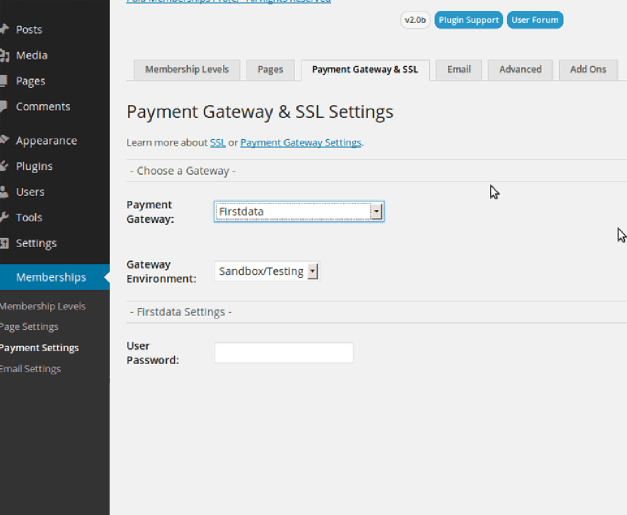The image size is (627, 515).
Task: Open the Gateway Environment dropdown
Action: pos(267,271)
